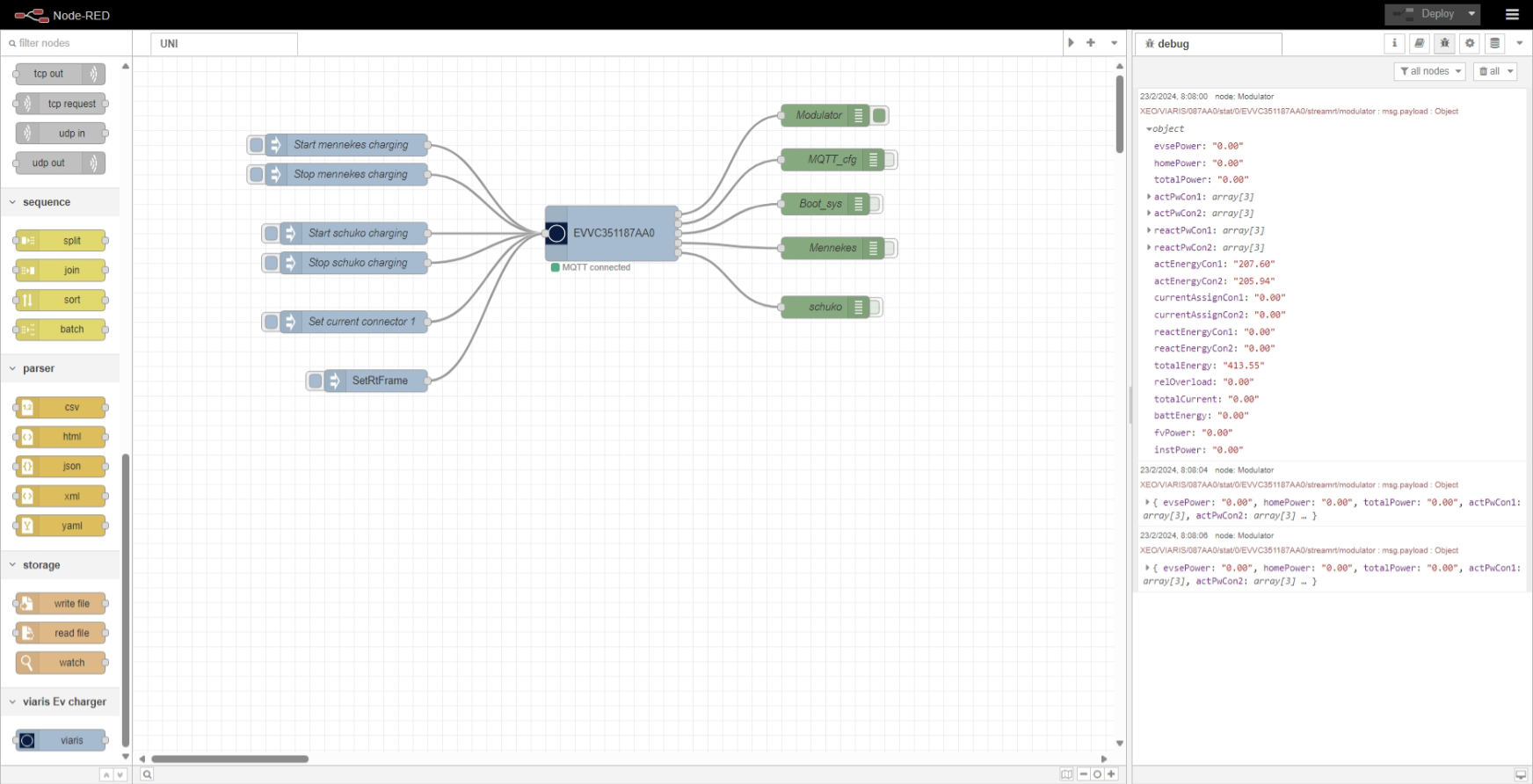Zoom out the canvas with minus button

pos(1084,774)
